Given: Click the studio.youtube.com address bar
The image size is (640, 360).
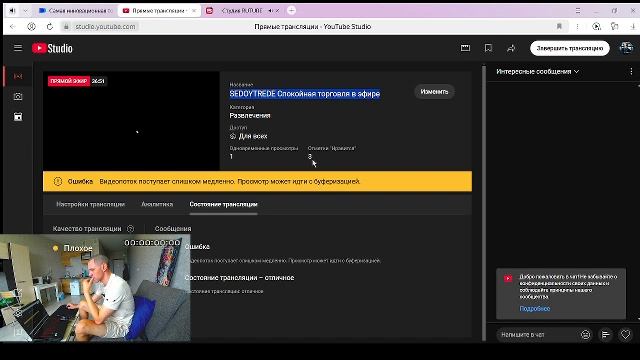Looking at the screenshot, I should [105, 27].
